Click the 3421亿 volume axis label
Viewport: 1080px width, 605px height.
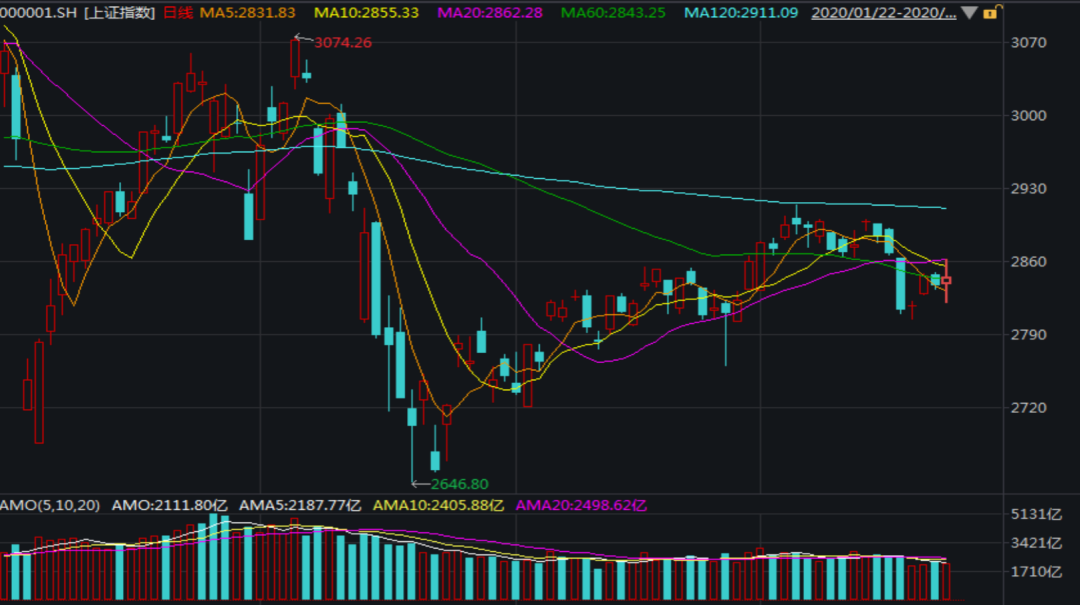coord(1036,543)
